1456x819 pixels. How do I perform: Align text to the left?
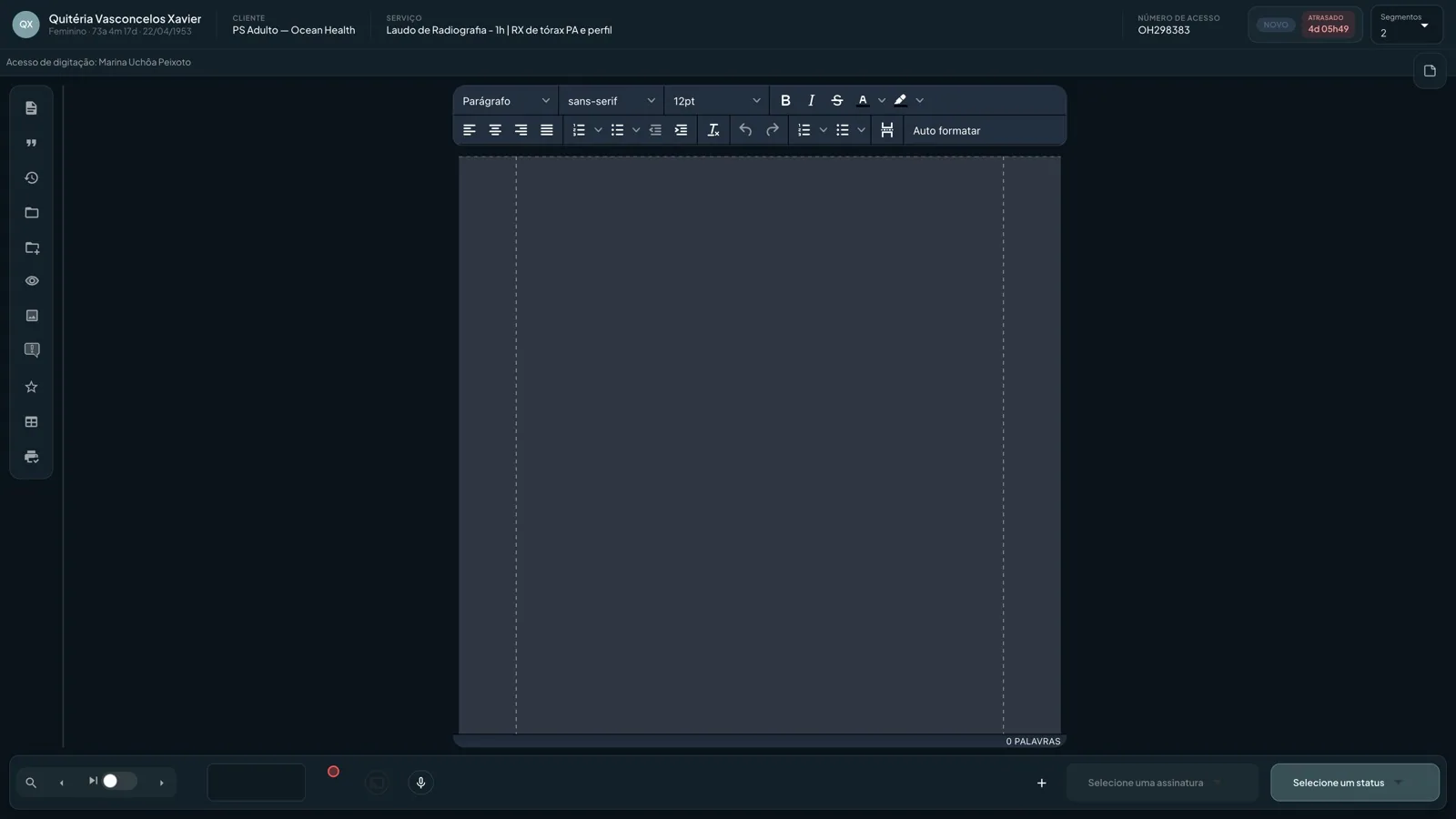[470, 130]
